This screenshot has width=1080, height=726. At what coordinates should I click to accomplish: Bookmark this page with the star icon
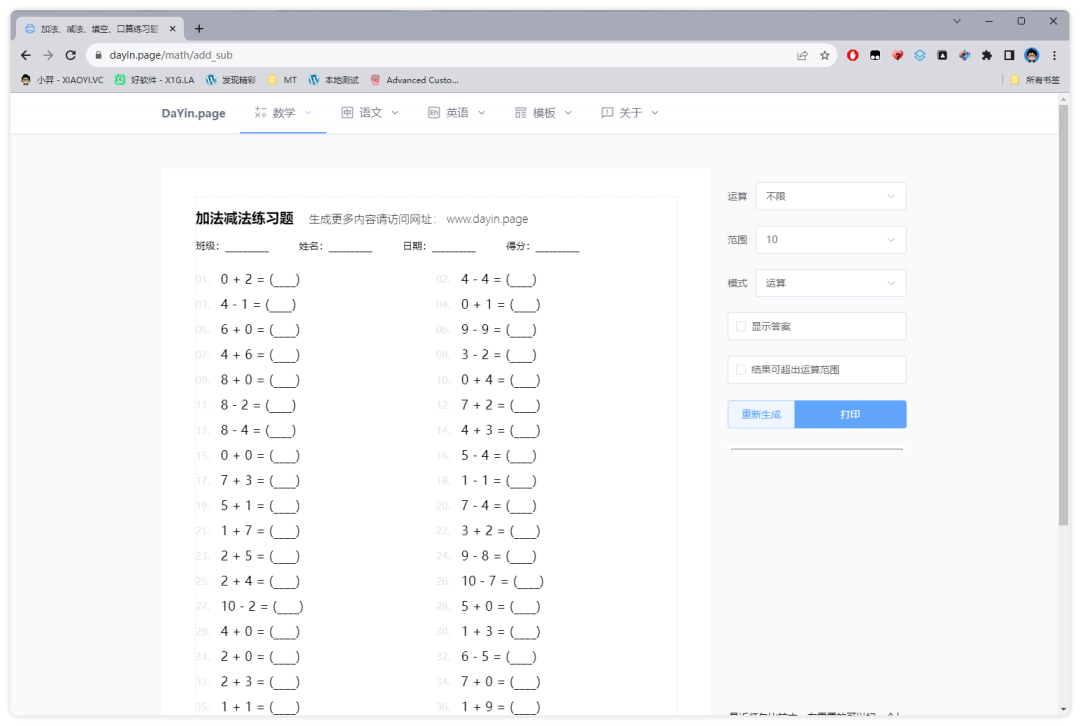[x=824, y=56]
